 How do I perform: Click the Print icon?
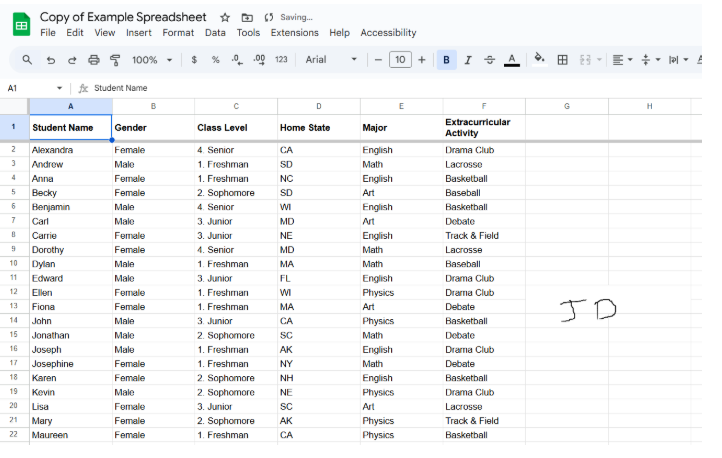(94, 60)
